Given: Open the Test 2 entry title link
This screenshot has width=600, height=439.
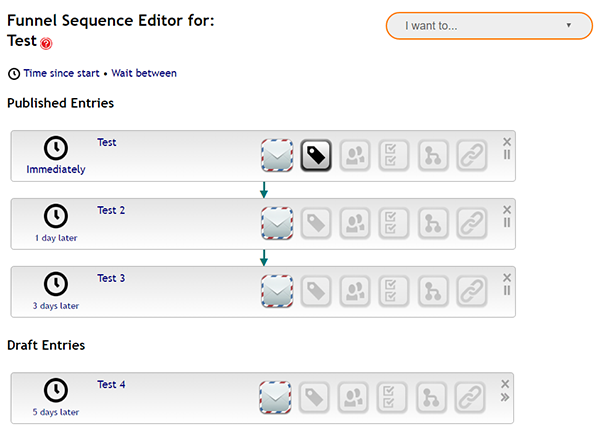Looking at the screenshot, I should [111, 210].
